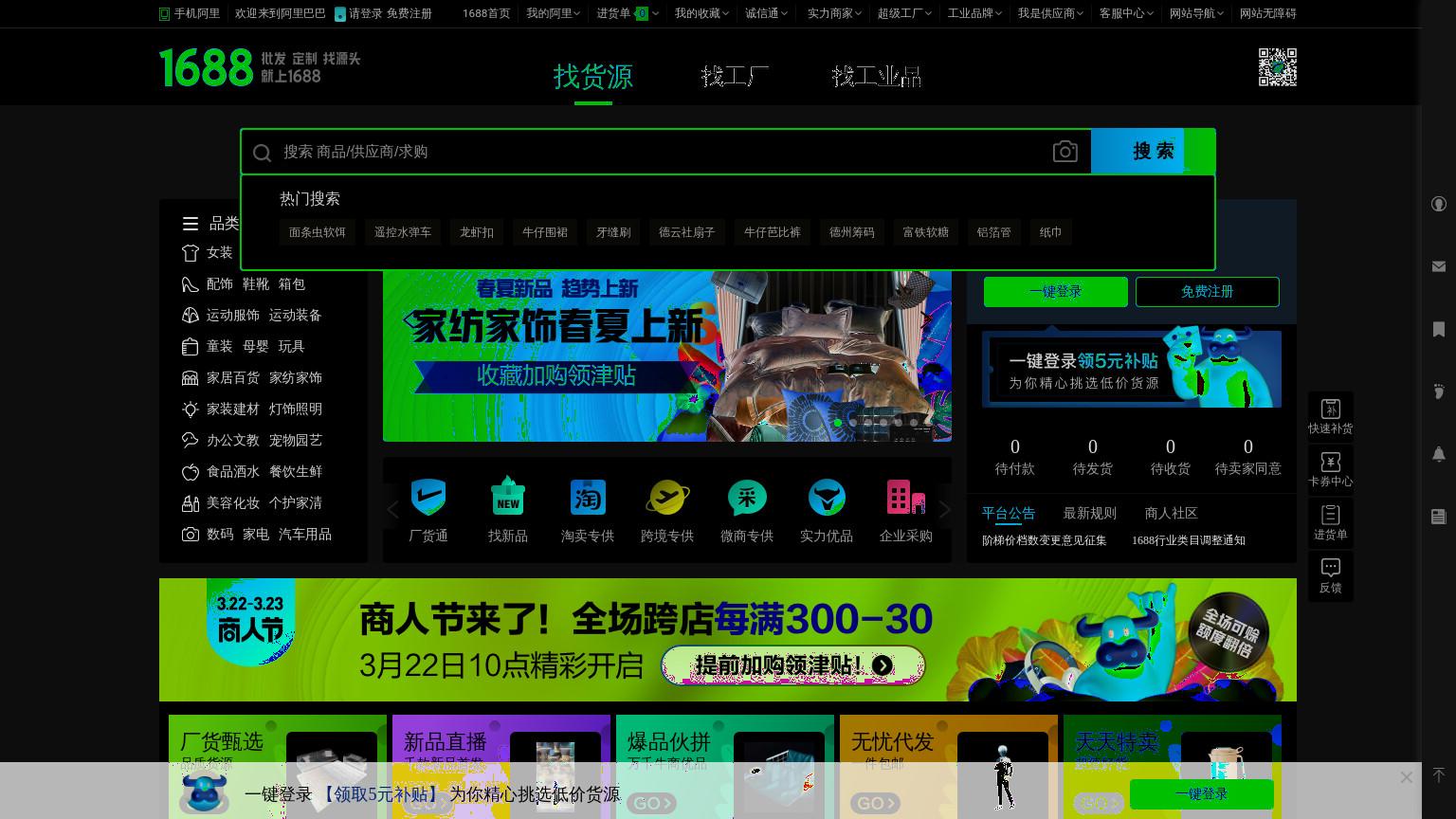The image size is (1456, 819).
Task: Go to previous banner slide
Action: click(408, 320)
